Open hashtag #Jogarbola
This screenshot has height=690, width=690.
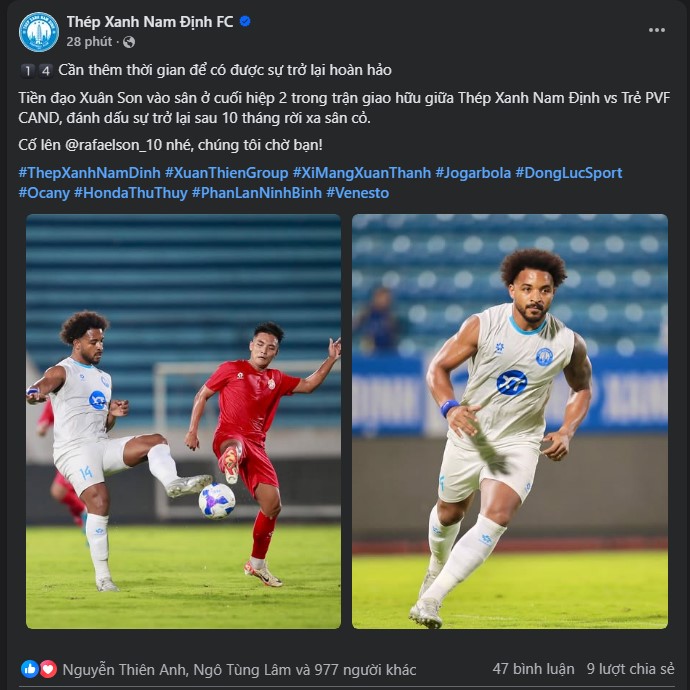pos(473,172)
